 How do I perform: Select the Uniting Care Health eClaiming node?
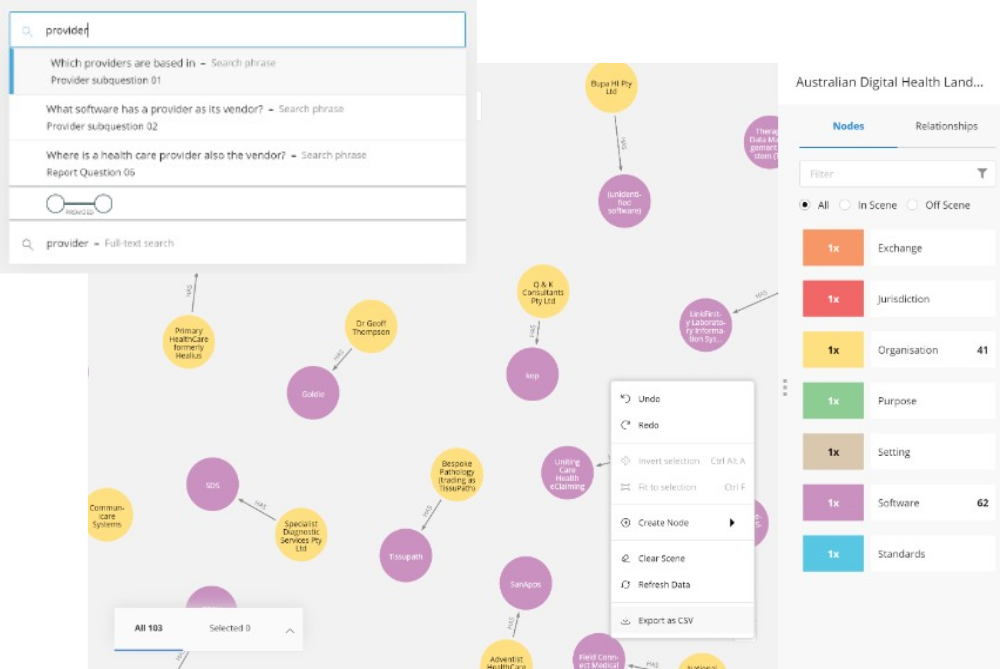coord(567,473)
